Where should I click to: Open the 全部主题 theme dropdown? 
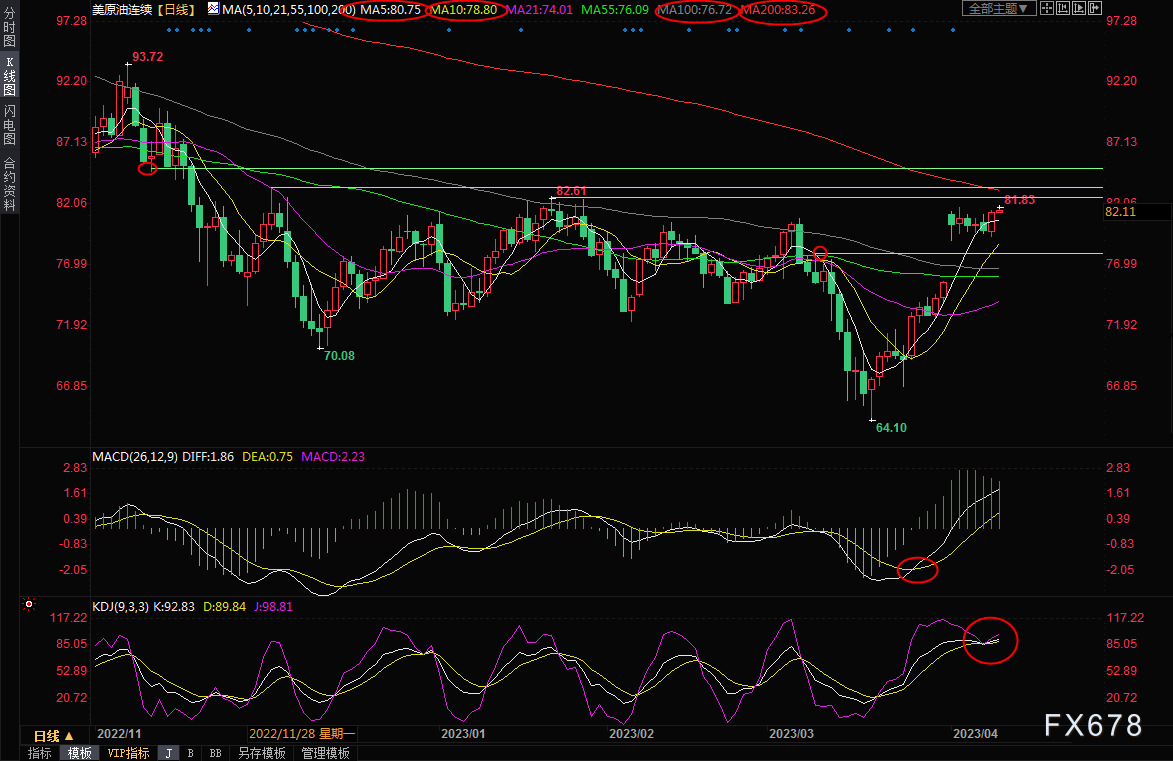(998, 9)
